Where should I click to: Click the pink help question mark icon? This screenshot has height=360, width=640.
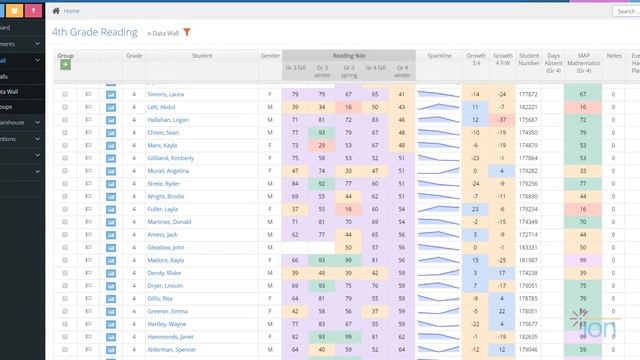pyautogui.click(x=33, y=11)
